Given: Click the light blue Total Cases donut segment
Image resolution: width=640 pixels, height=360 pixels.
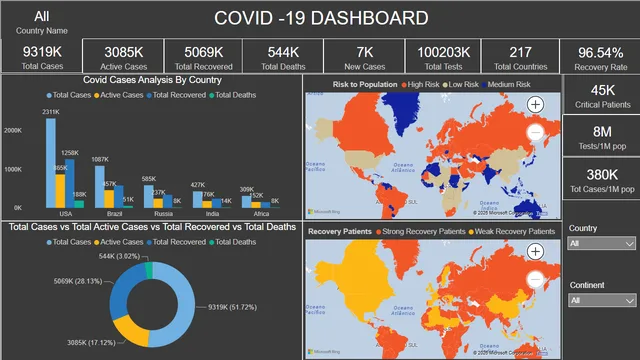Looking at the screenshot, I should [x=186, y=306].
